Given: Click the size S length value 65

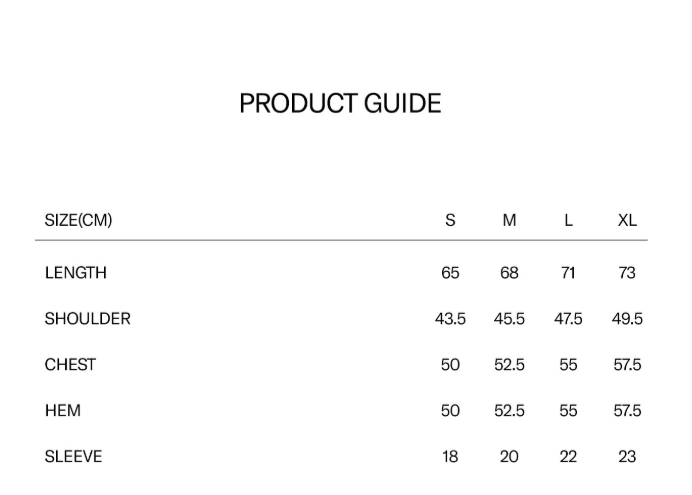Looking at the screenshot, I should pos(450,273).
